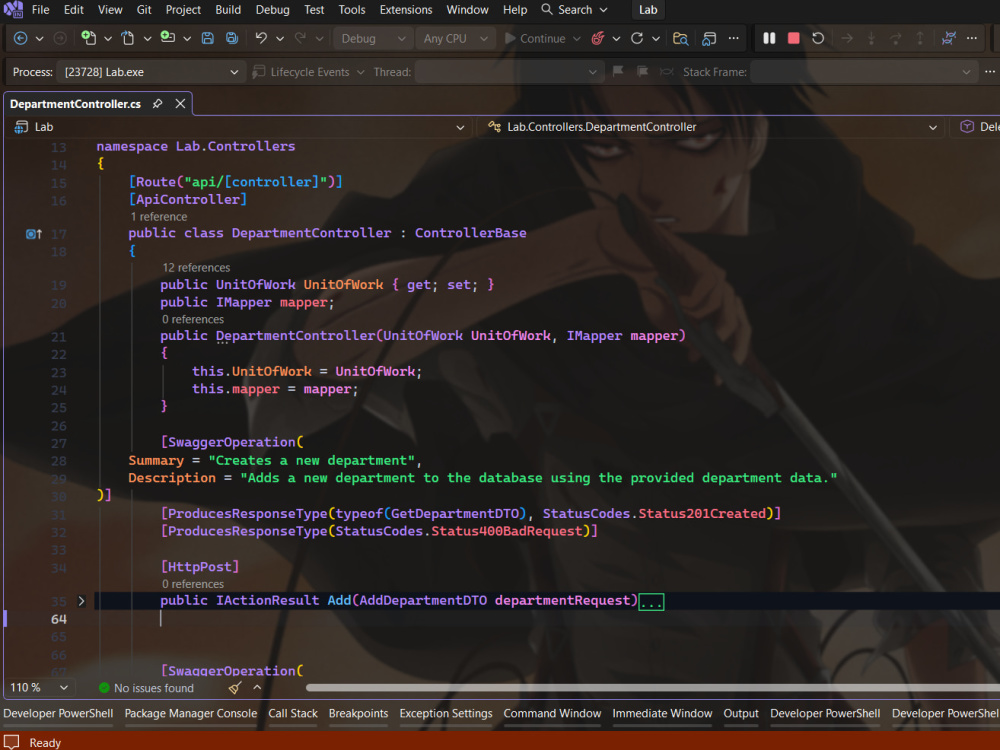The width and height of the screenshot is (1000, 750).
Task: Click the green No issues found checkmark
Action: [104, 688]
